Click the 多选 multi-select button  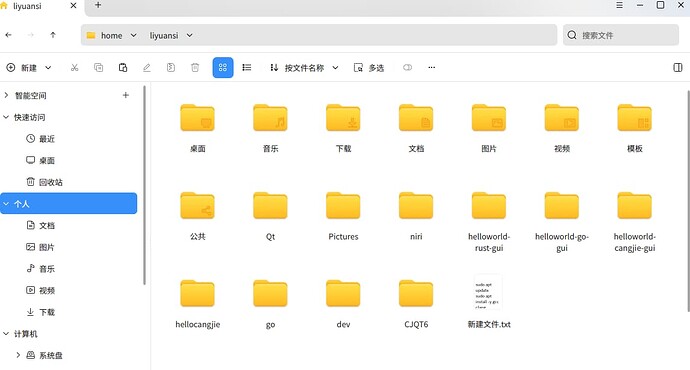369,68
